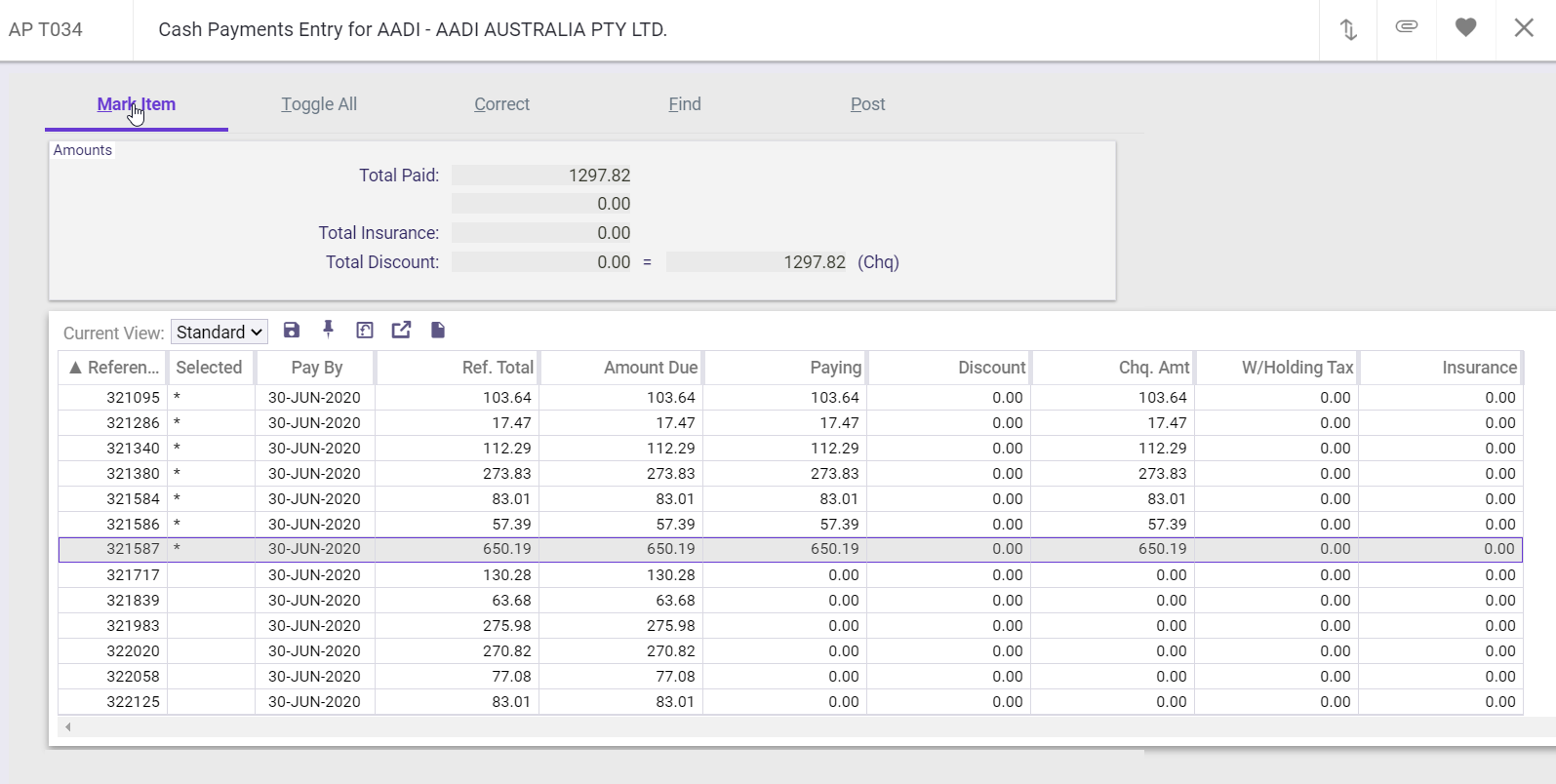Pin the current view with pushpin icon
1556x784 pixels.
tap(329, 330)
